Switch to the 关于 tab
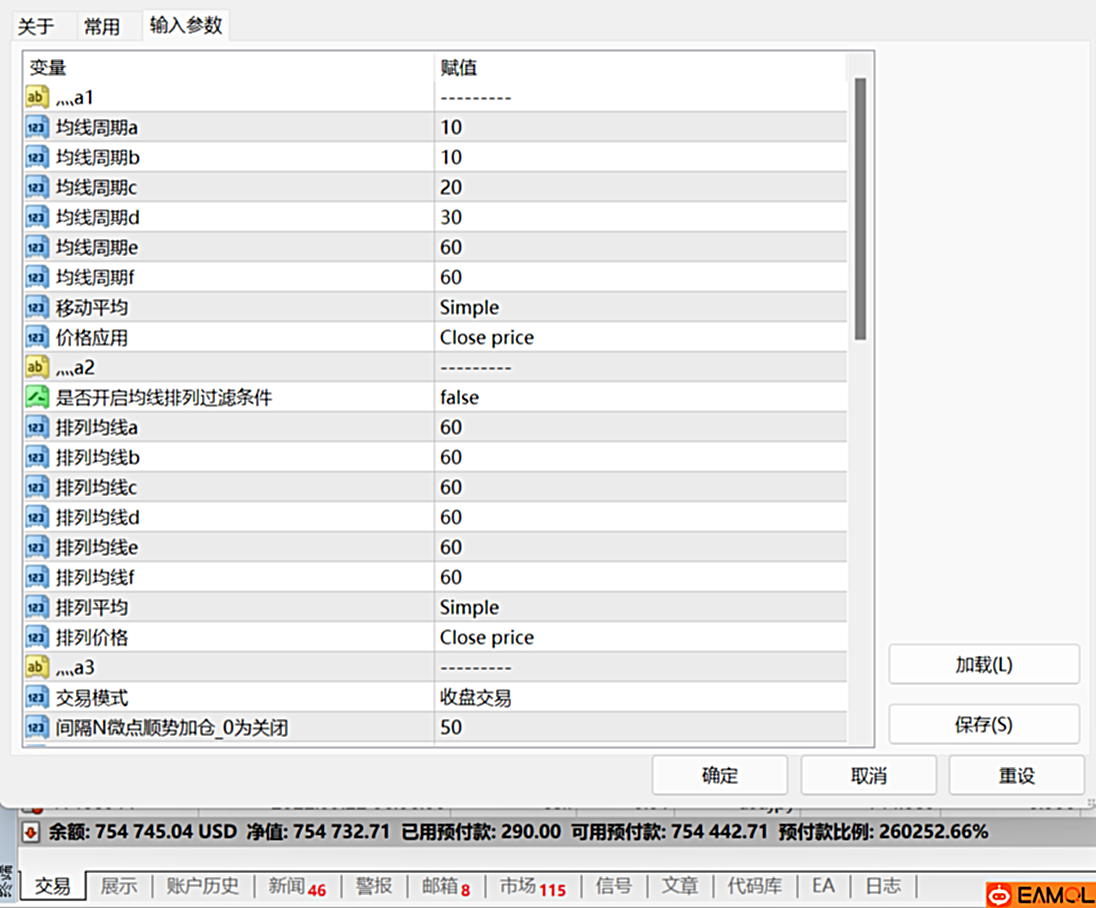Viewport: 1096px width, 908px height. pyautogui.click(x=36, y=27)
